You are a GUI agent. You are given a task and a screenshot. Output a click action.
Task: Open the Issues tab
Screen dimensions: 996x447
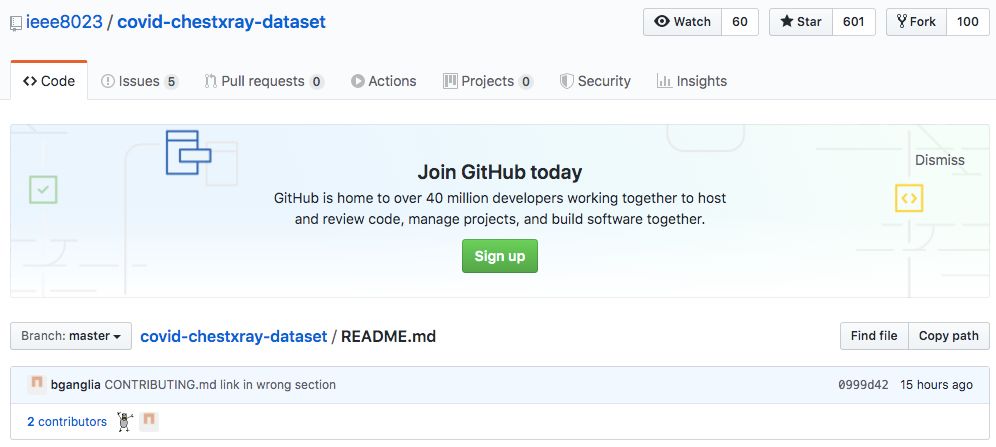pos(139,81)
